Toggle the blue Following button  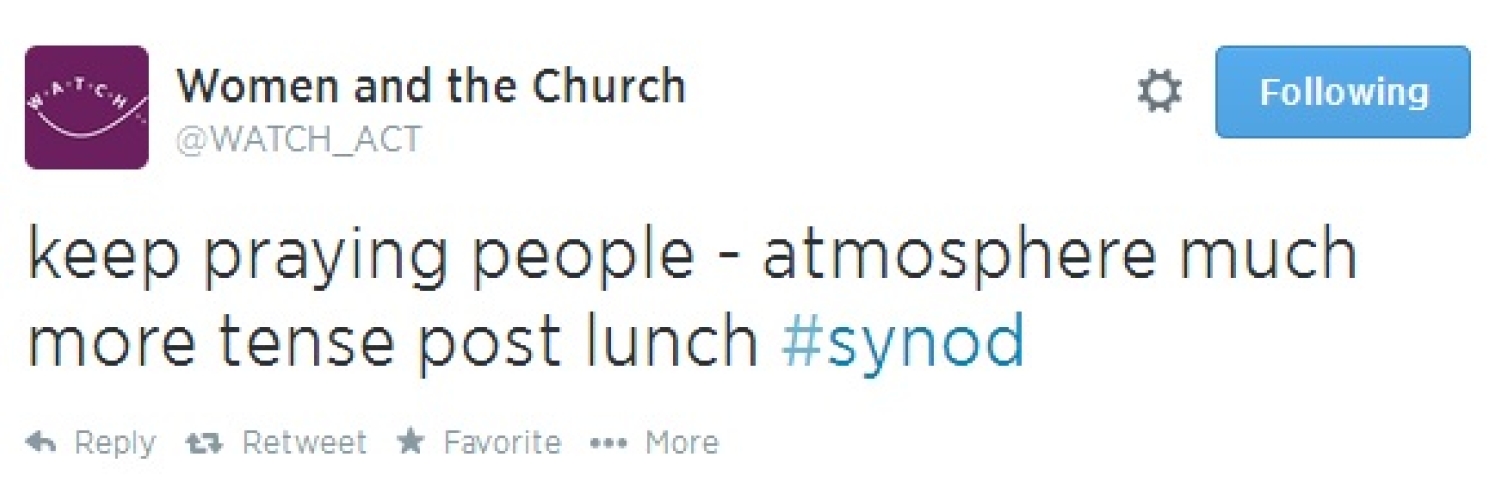coord(1342,92)
